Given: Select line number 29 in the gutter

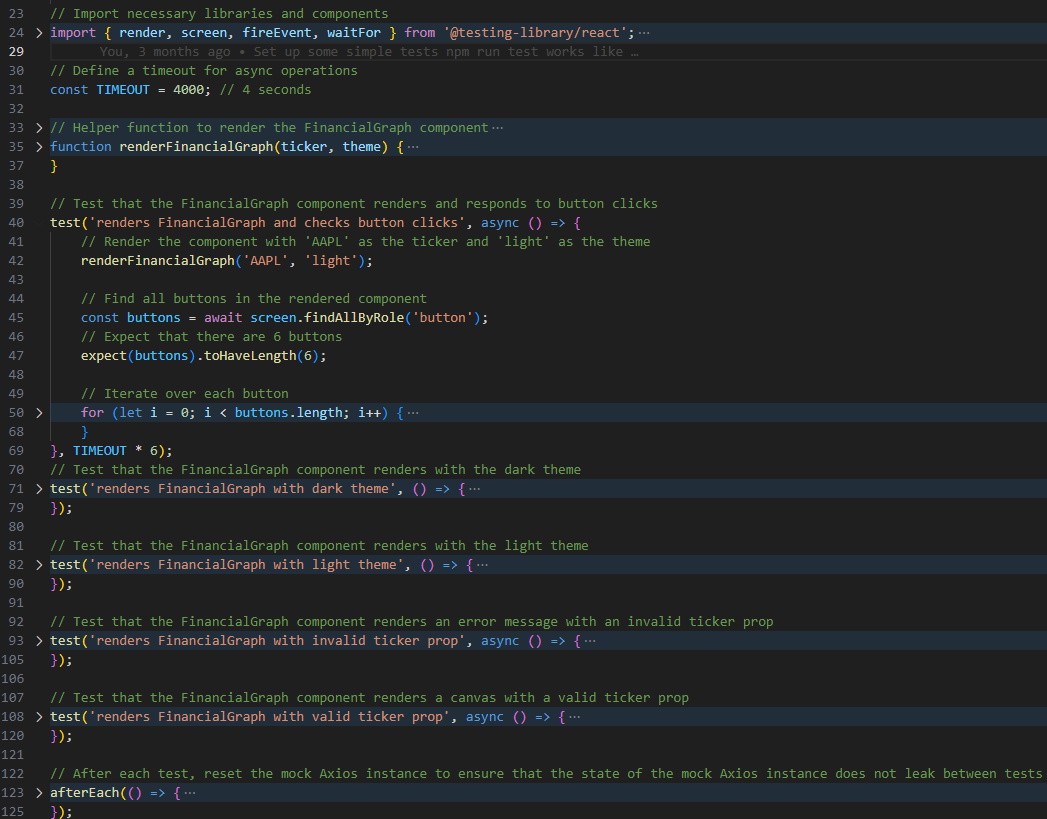Looking at the screenshot, I should click(16, 52).
